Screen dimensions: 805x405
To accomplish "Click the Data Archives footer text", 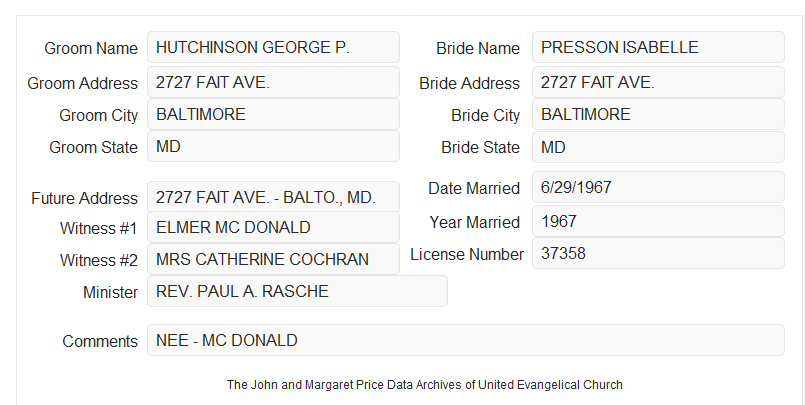I will 425,385.
